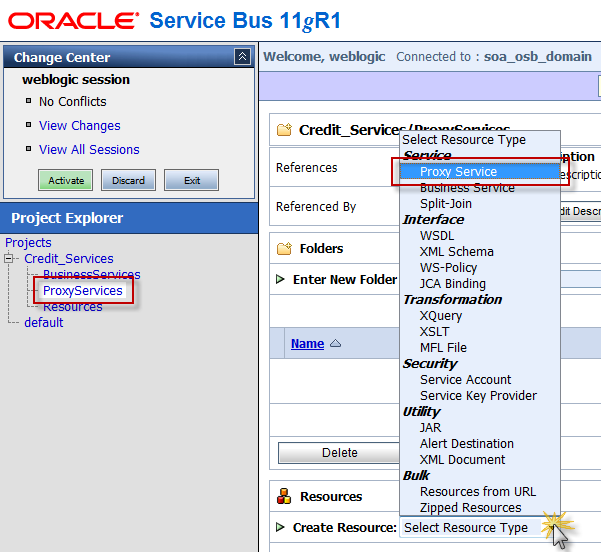Open the View All Sessions link
Image resolution: width=601 pixels, height=552 pixels.
(89, 150)
